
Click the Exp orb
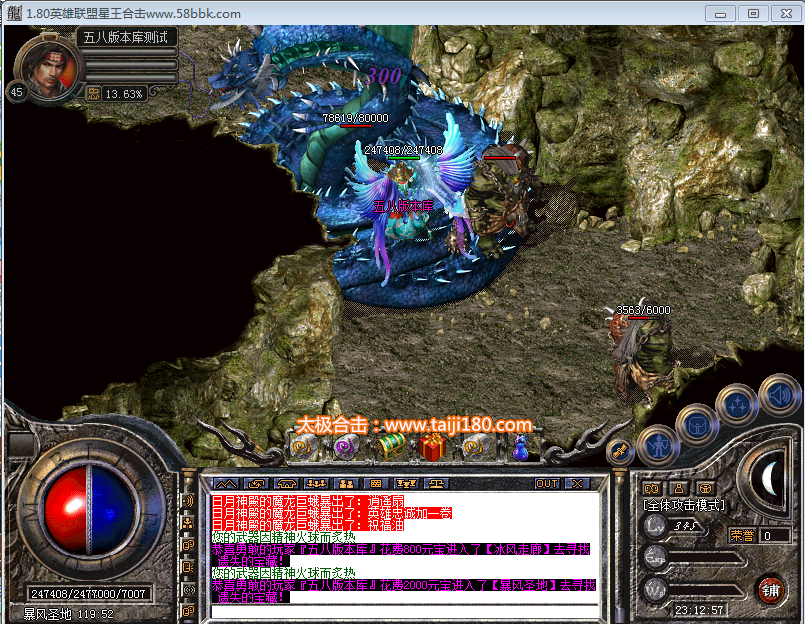(x=656, y=557)
